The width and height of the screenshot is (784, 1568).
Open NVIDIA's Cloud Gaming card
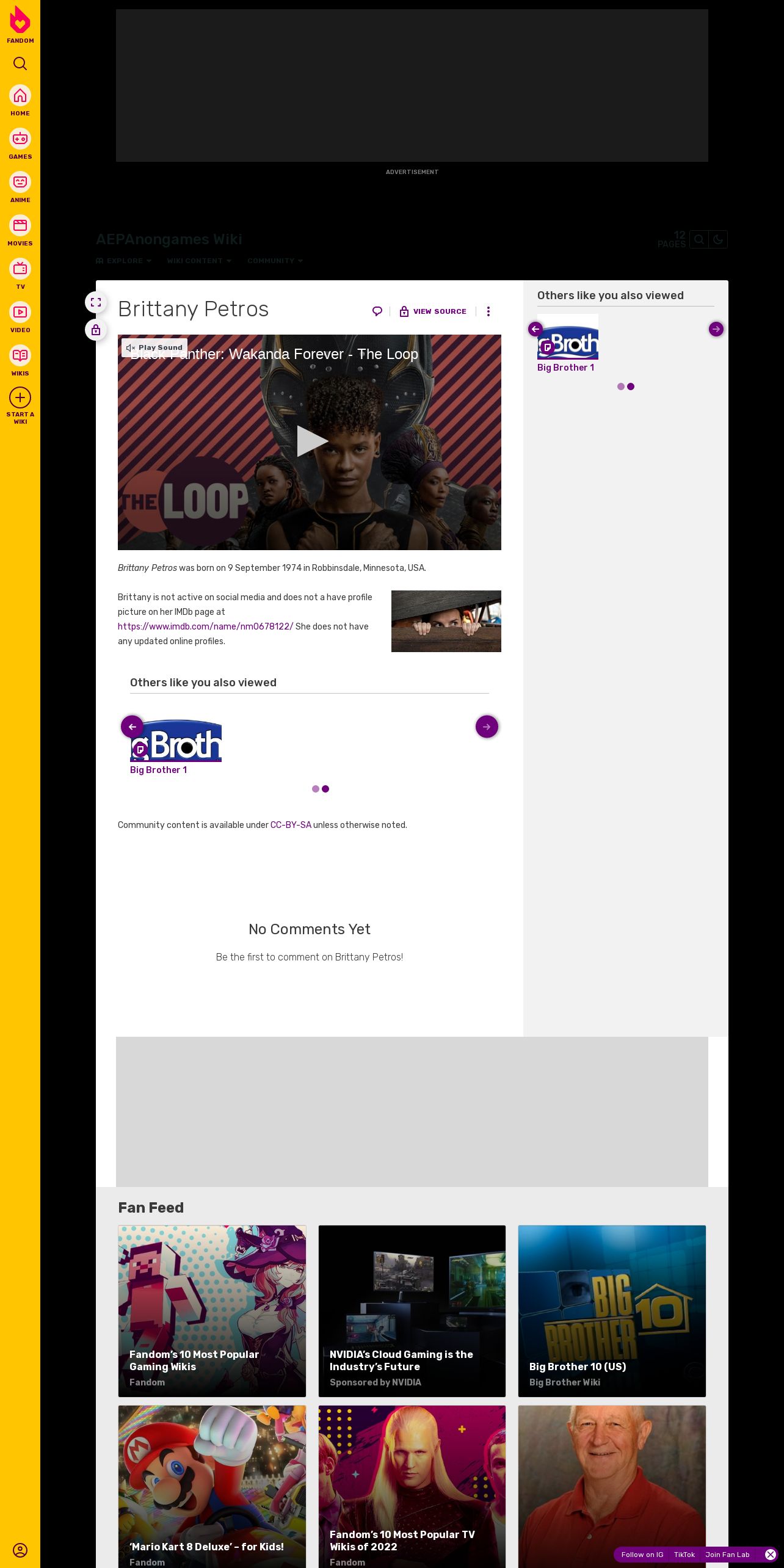click(412, 1311)
